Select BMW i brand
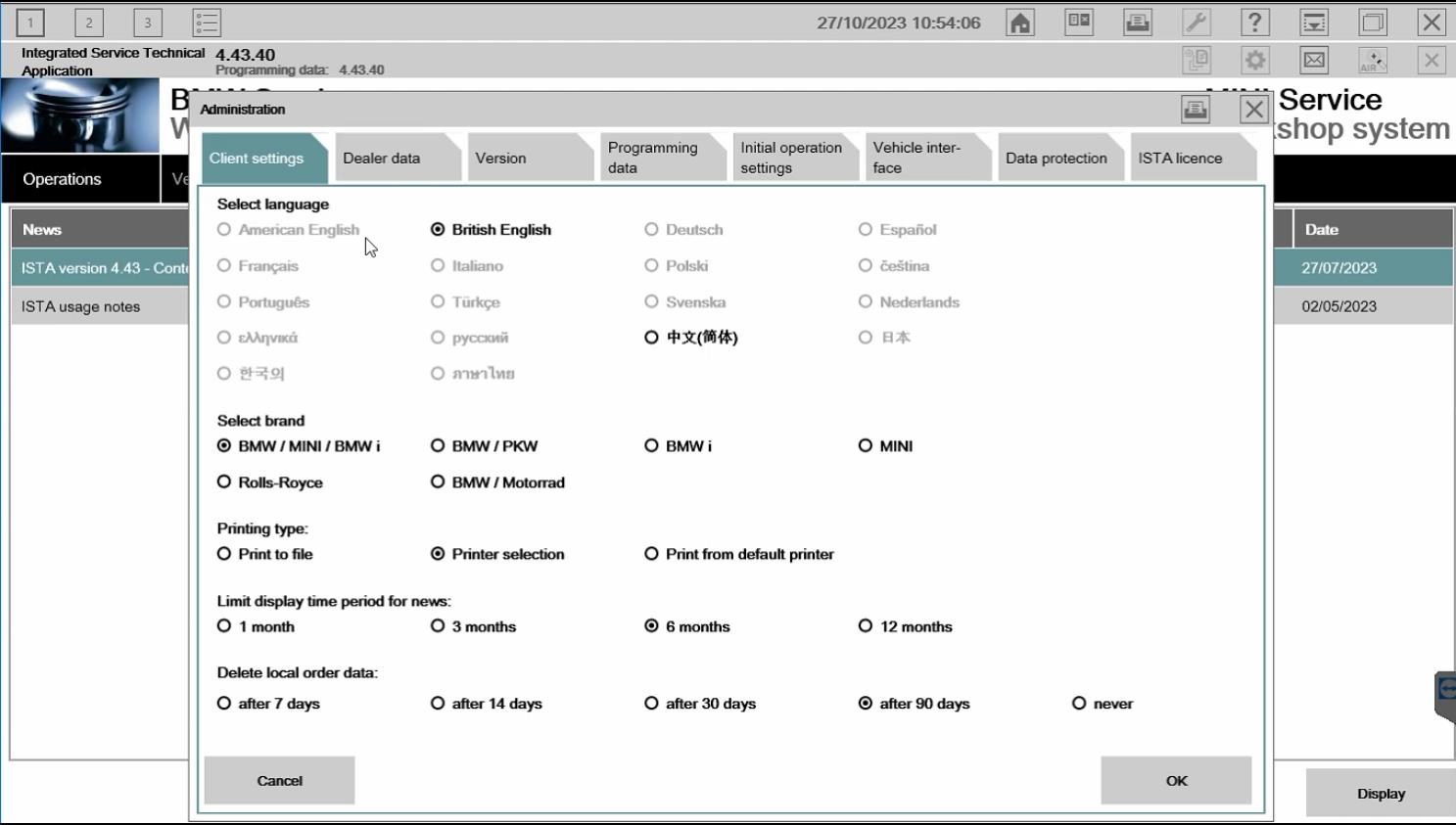Viewport: 1456px width, 825px height. tap(678, 445)
